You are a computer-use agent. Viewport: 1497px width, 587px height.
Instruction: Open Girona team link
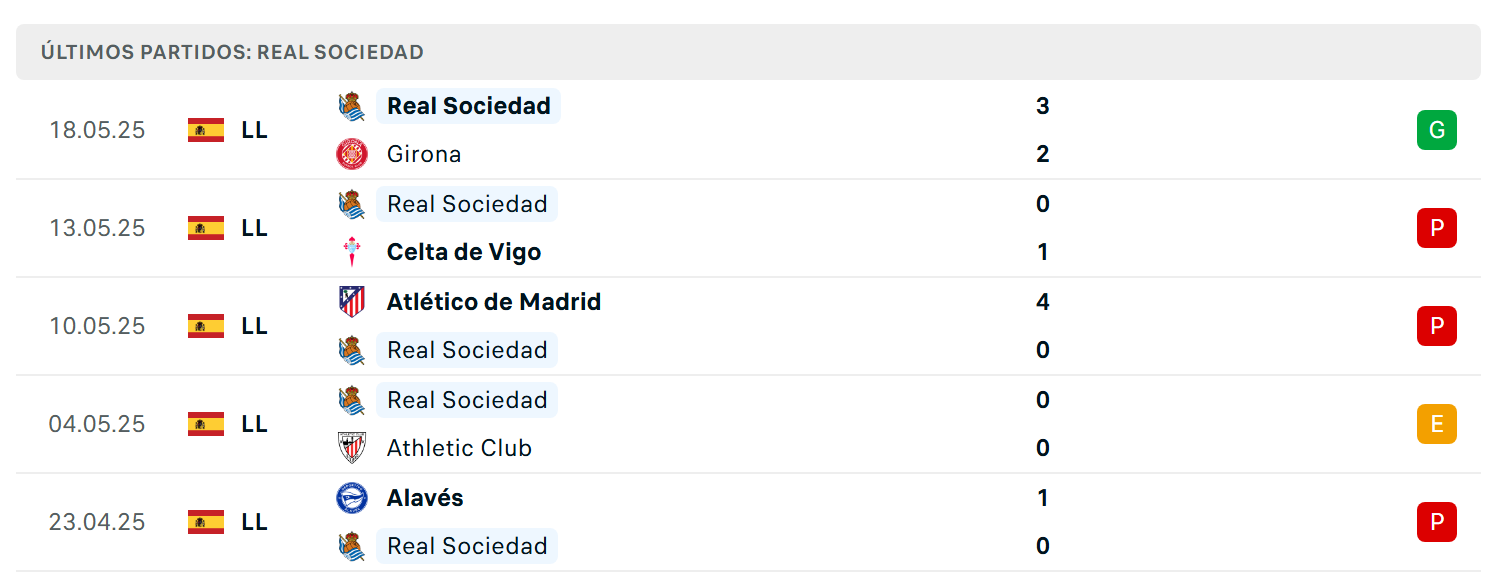pyautogui.click(x=424, y=154)
